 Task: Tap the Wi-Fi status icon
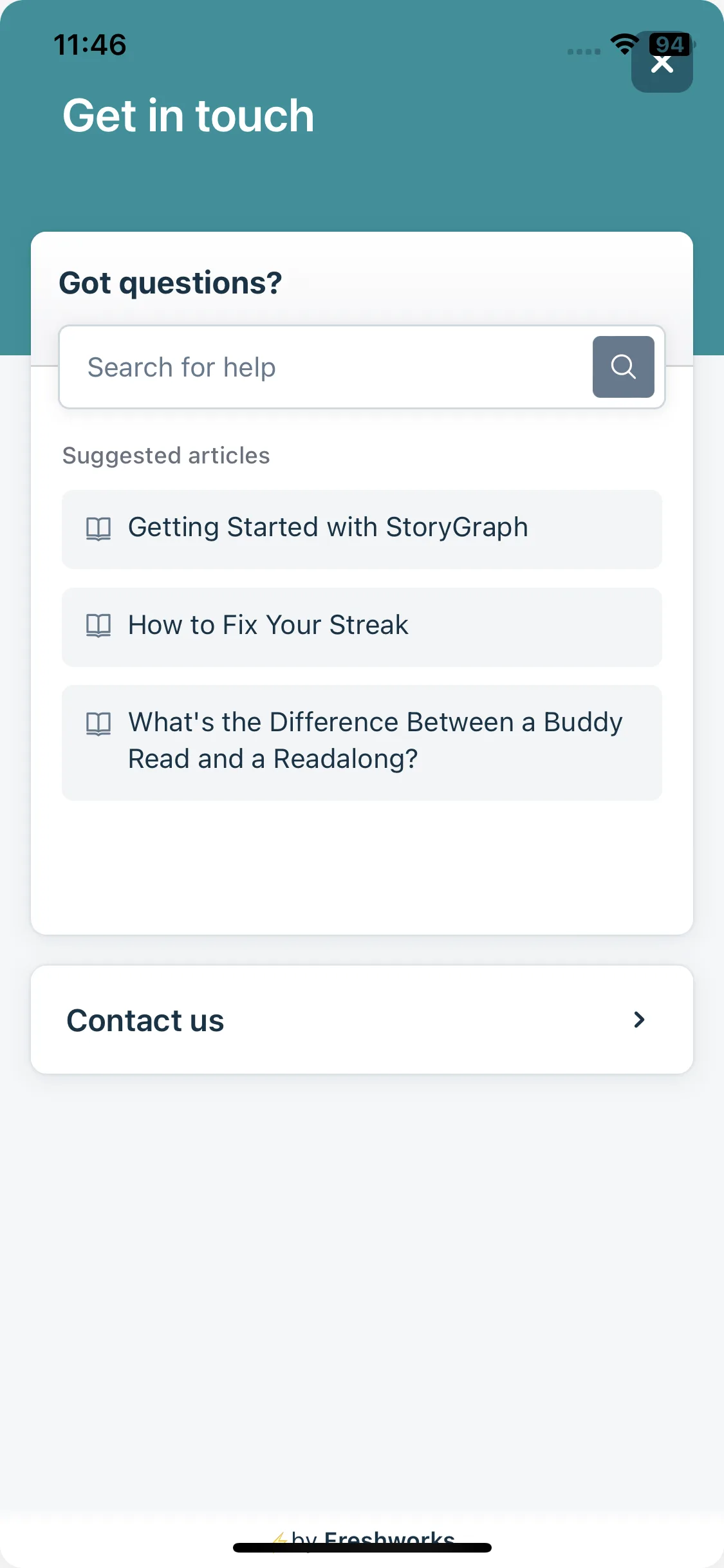coord(624,44)
